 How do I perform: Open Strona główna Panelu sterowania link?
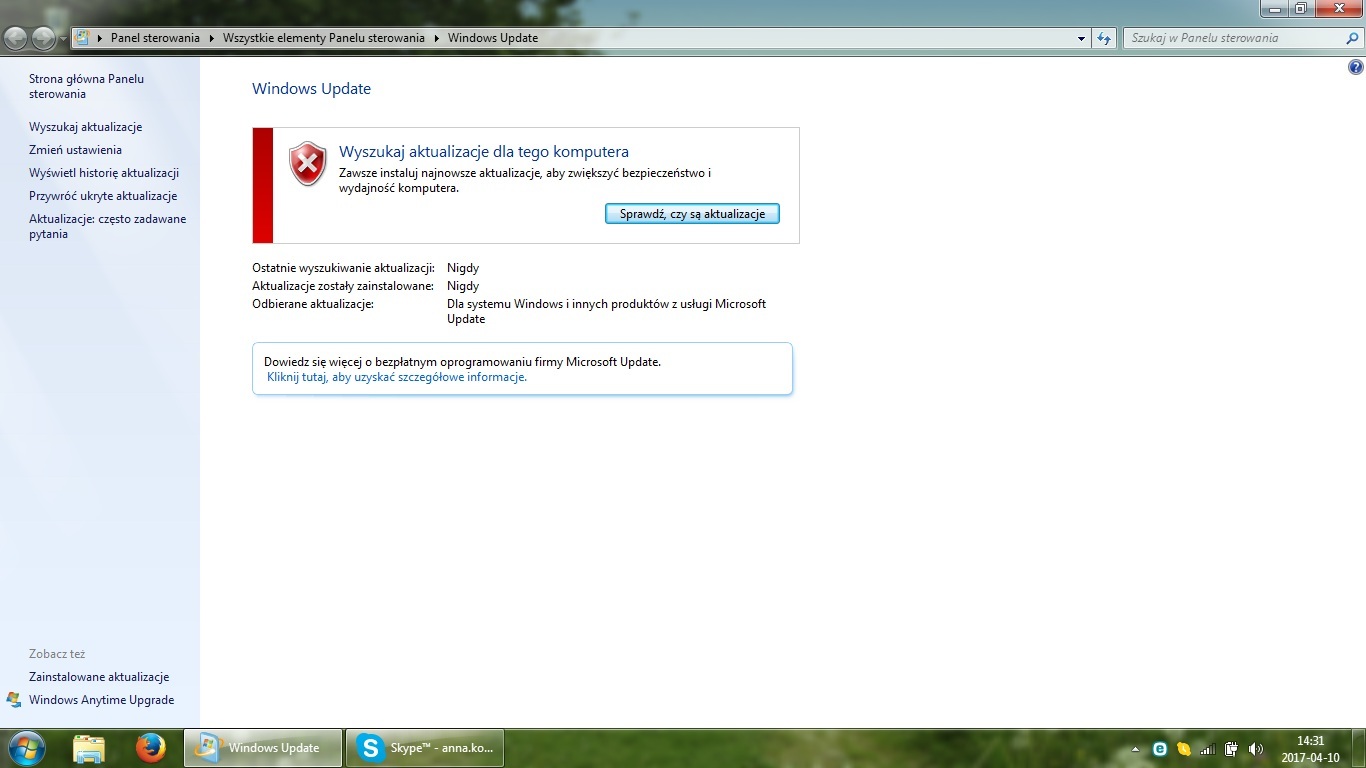(x=86, y=86)
